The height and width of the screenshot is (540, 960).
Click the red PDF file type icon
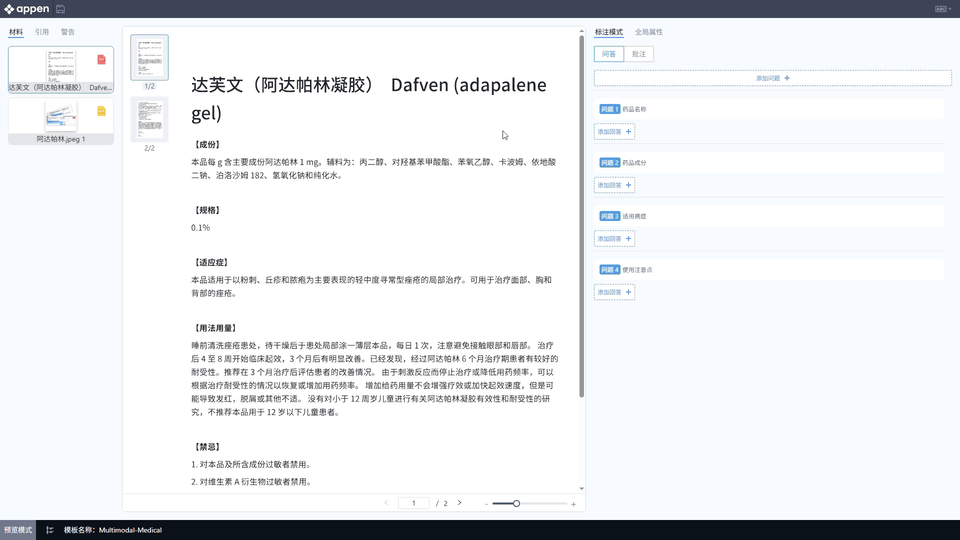pyautogui.click(x=102, y=59)
